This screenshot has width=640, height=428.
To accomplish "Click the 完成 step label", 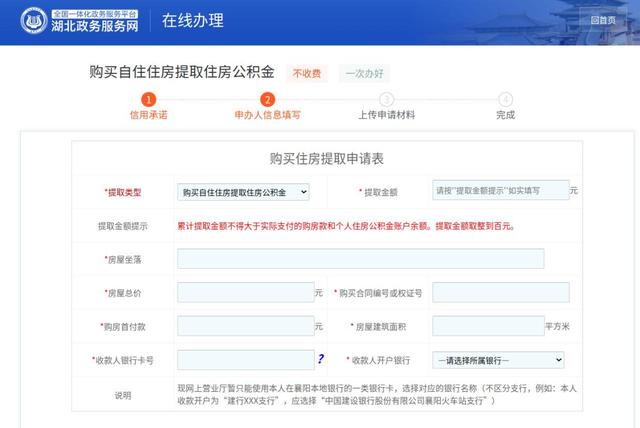I will click(505, 115).
